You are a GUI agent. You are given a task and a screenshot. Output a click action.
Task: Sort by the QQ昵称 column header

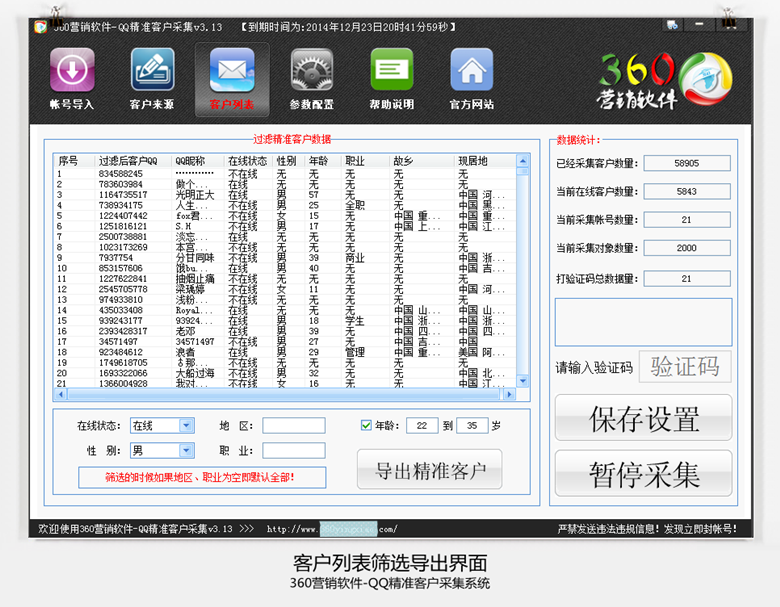click(197, 161)
